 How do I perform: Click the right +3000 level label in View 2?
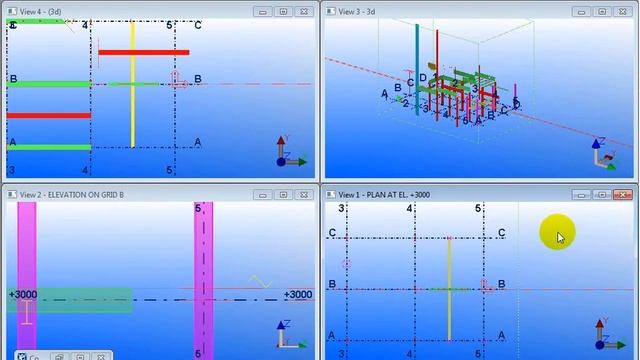[298, 294]
